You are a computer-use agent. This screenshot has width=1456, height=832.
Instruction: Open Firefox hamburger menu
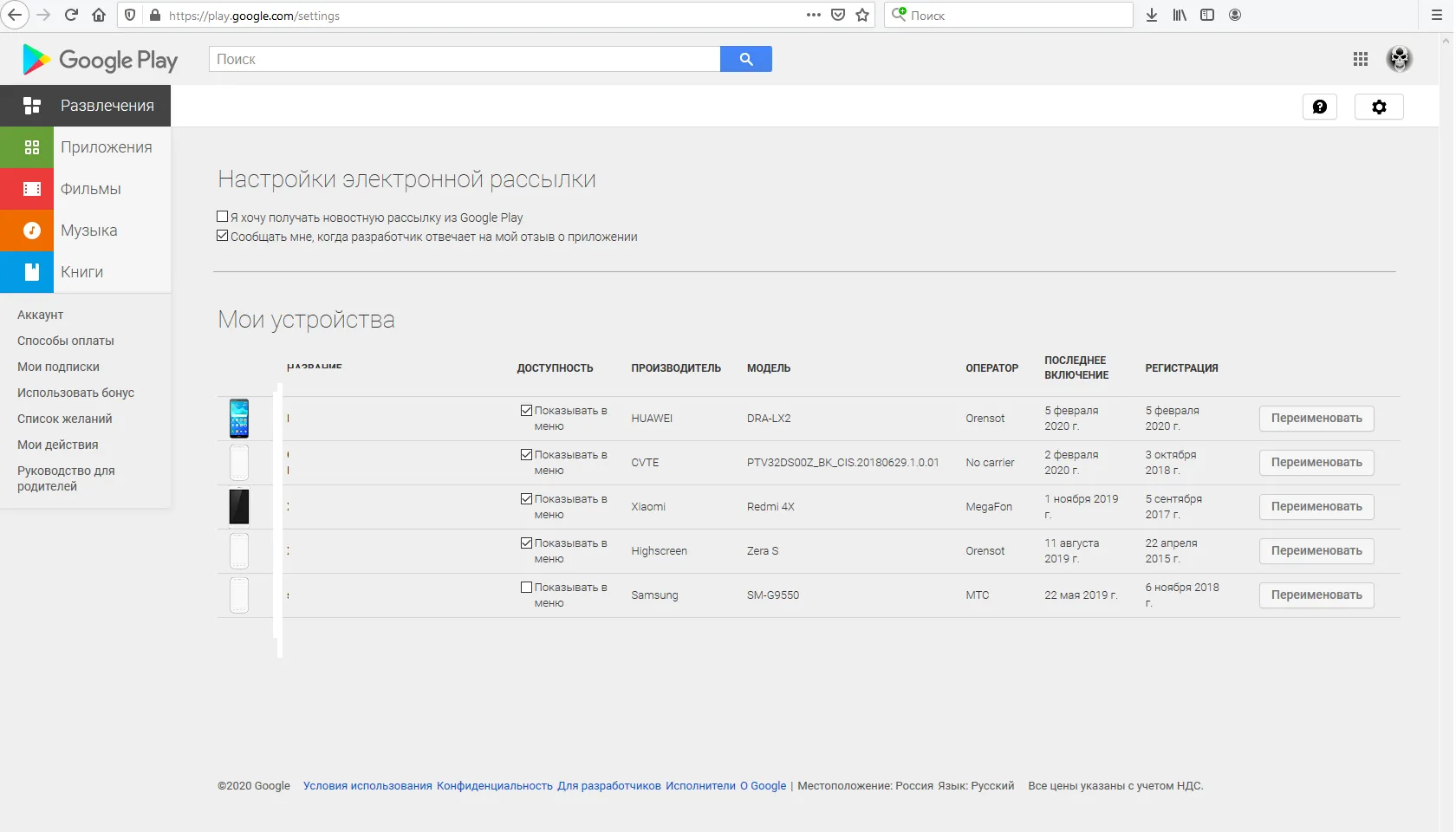point(1436,15)
